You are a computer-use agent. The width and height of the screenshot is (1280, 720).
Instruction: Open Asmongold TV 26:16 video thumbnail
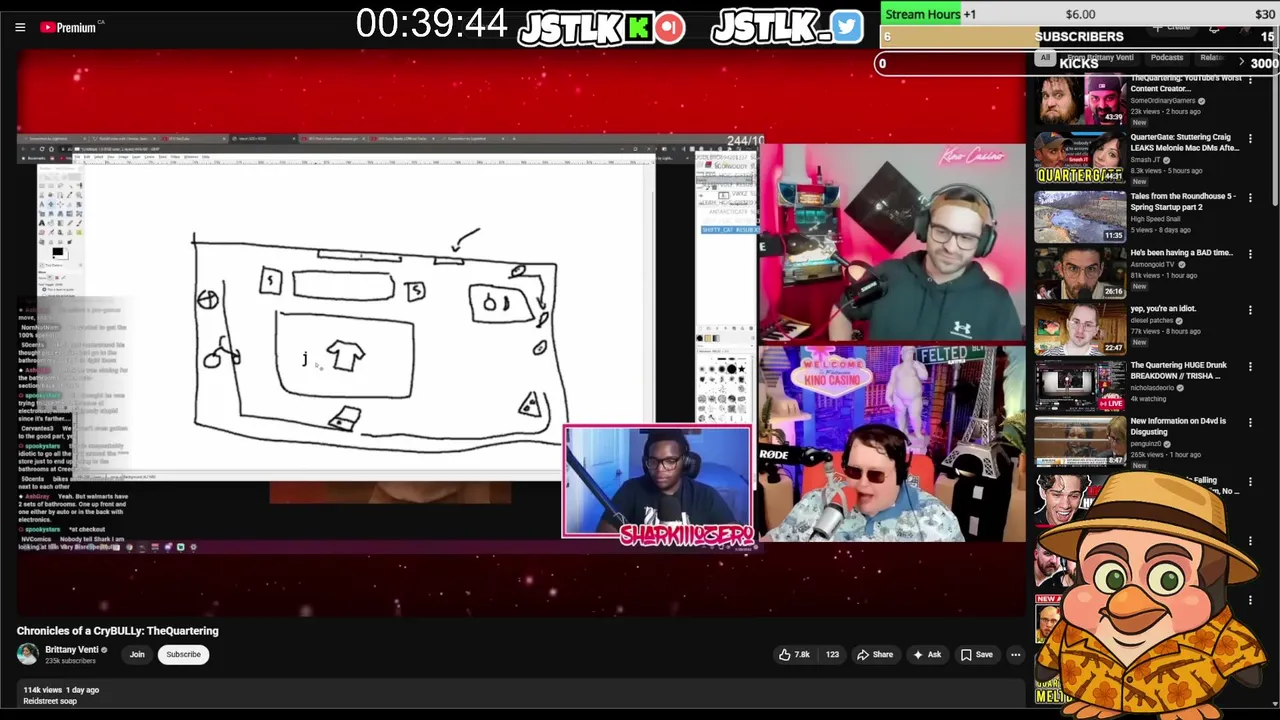tap(1079, 271)
